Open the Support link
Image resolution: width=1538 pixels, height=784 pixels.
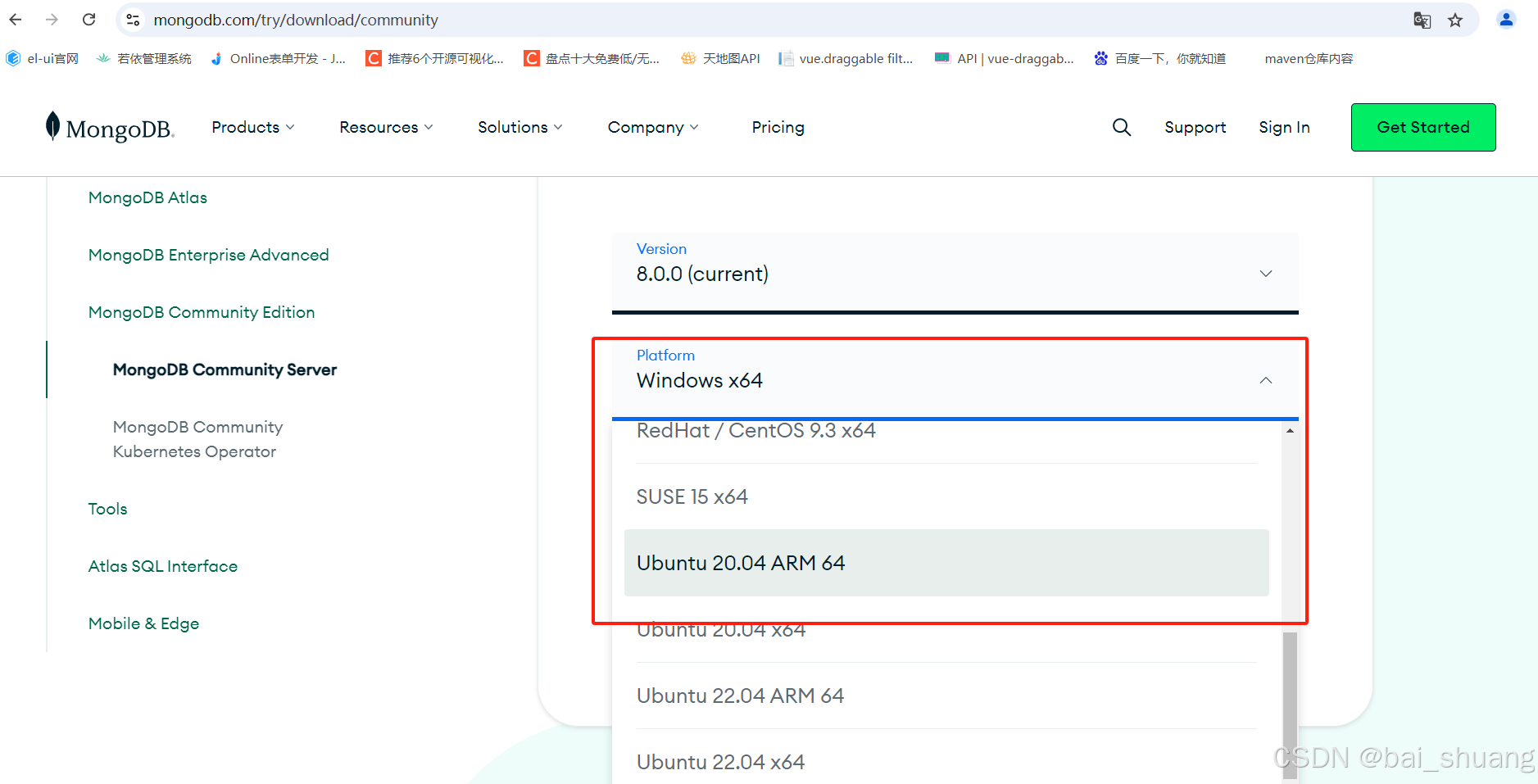(x=1195, y=127)
